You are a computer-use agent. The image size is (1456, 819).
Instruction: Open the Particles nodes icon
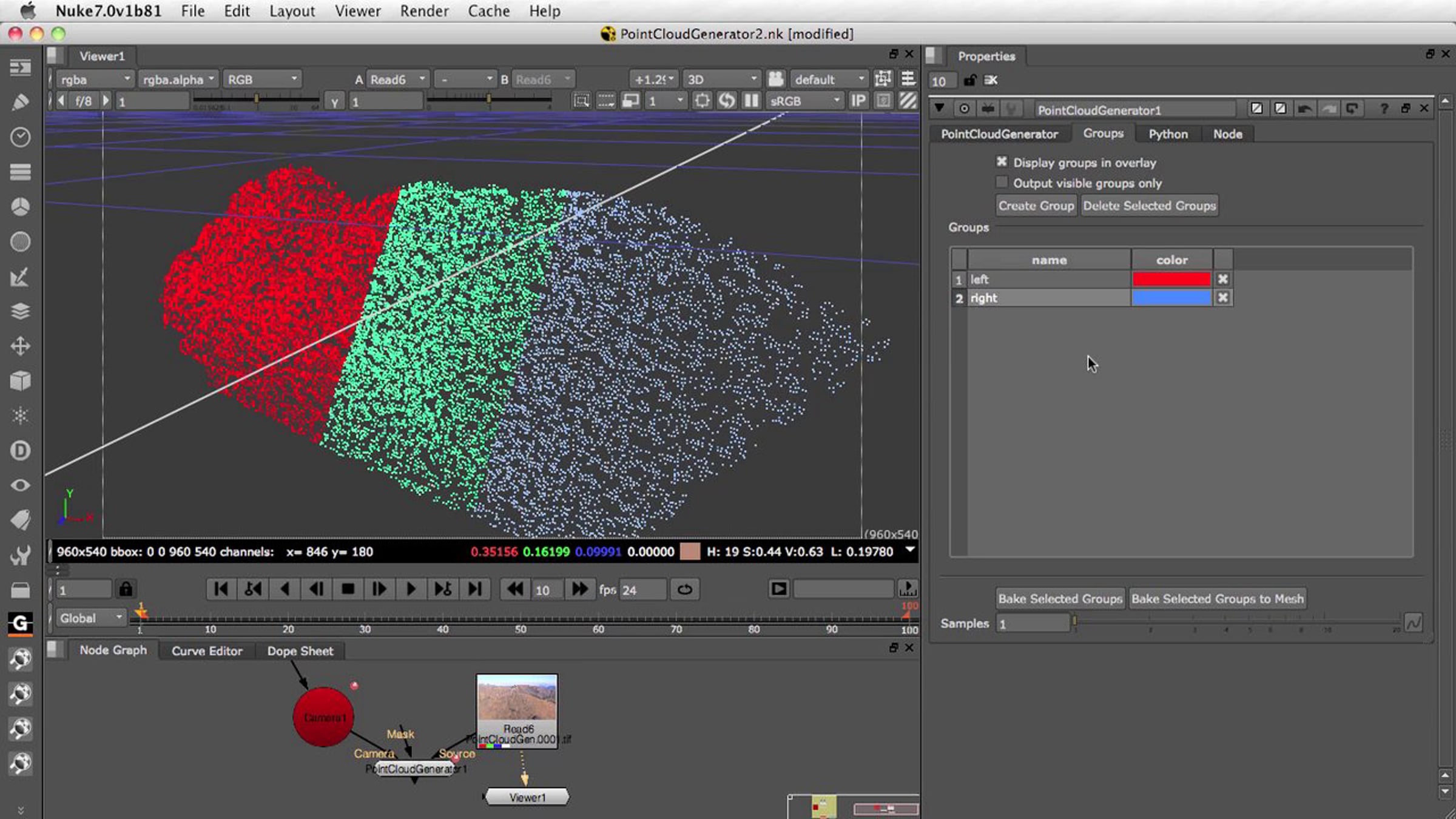click(x=20, y=416)
